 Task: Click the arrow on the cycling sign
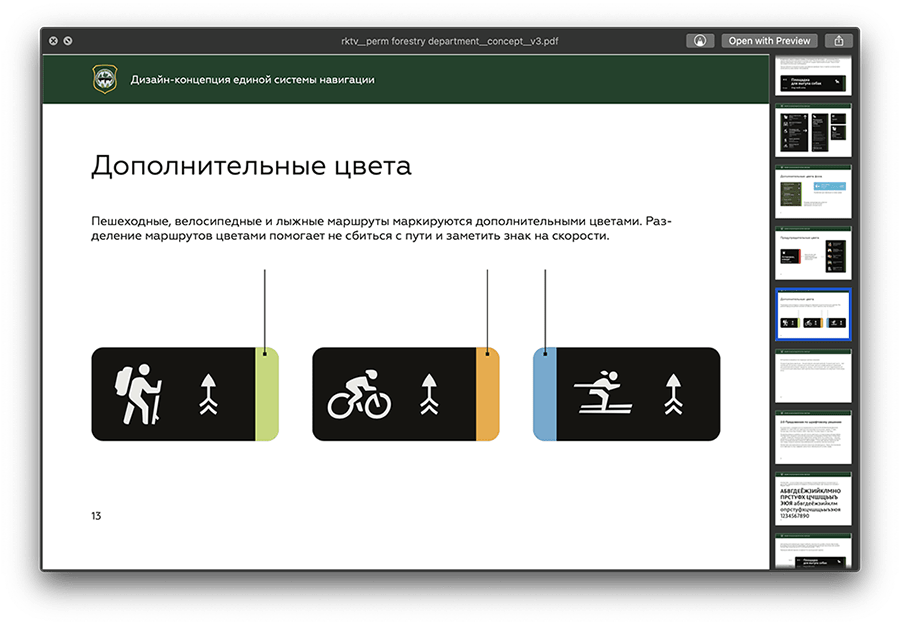pos(429,394)
